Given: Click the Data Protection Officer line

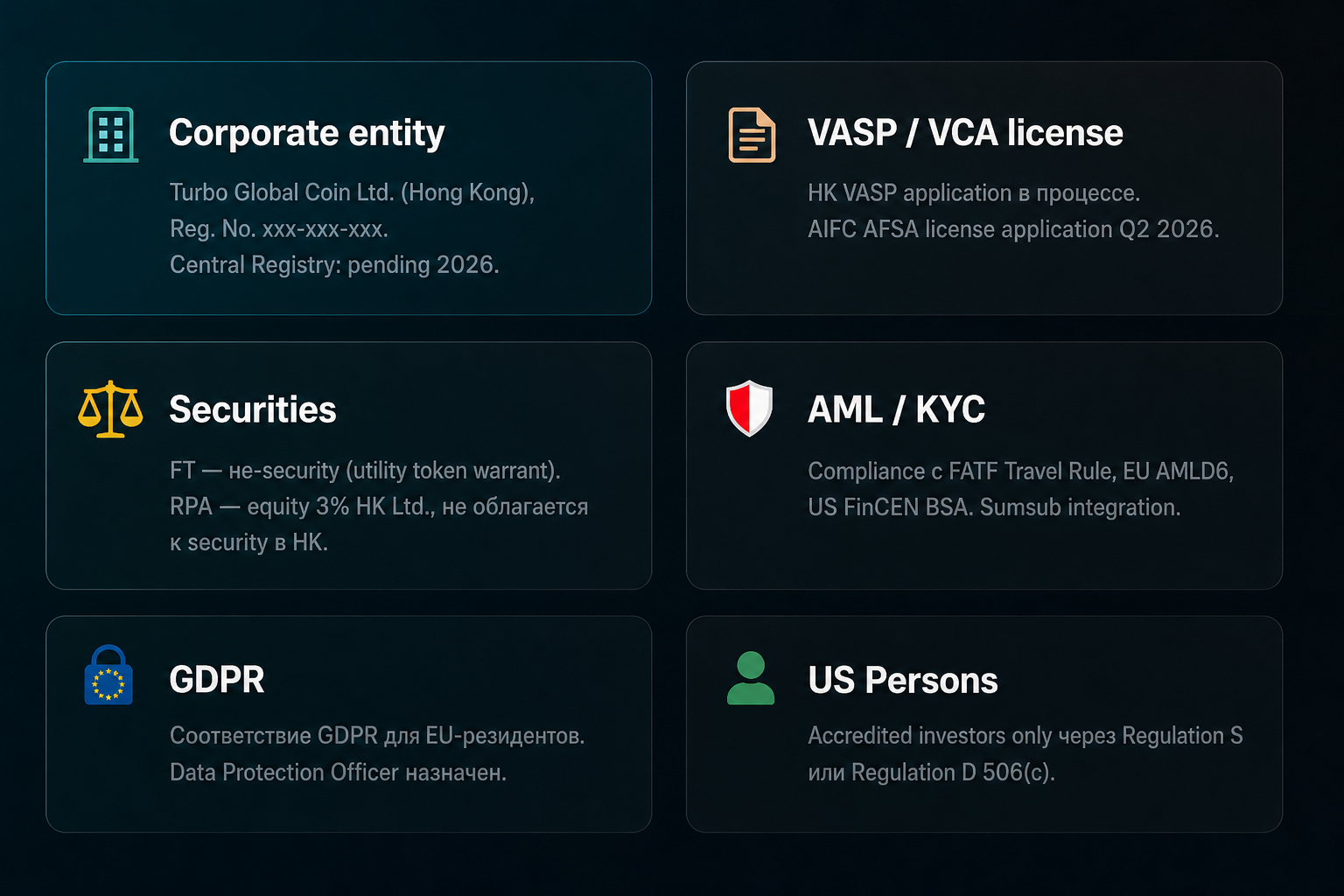Looking at the screenshot, I should (338, 773).
